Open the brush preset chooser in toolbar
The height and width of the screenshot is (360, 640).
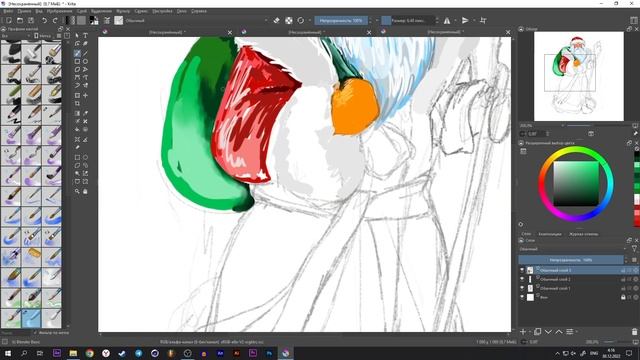(x=118, y=20)
